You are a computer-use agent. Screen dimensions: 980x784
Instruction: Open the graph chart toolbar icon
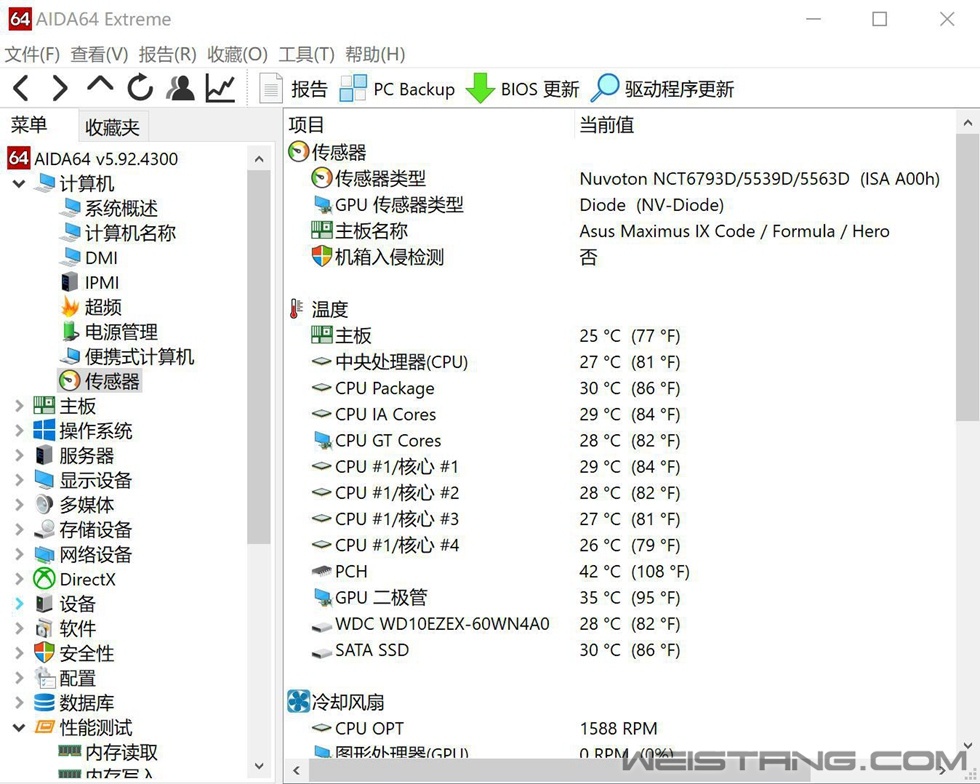(x=221, y=89)
